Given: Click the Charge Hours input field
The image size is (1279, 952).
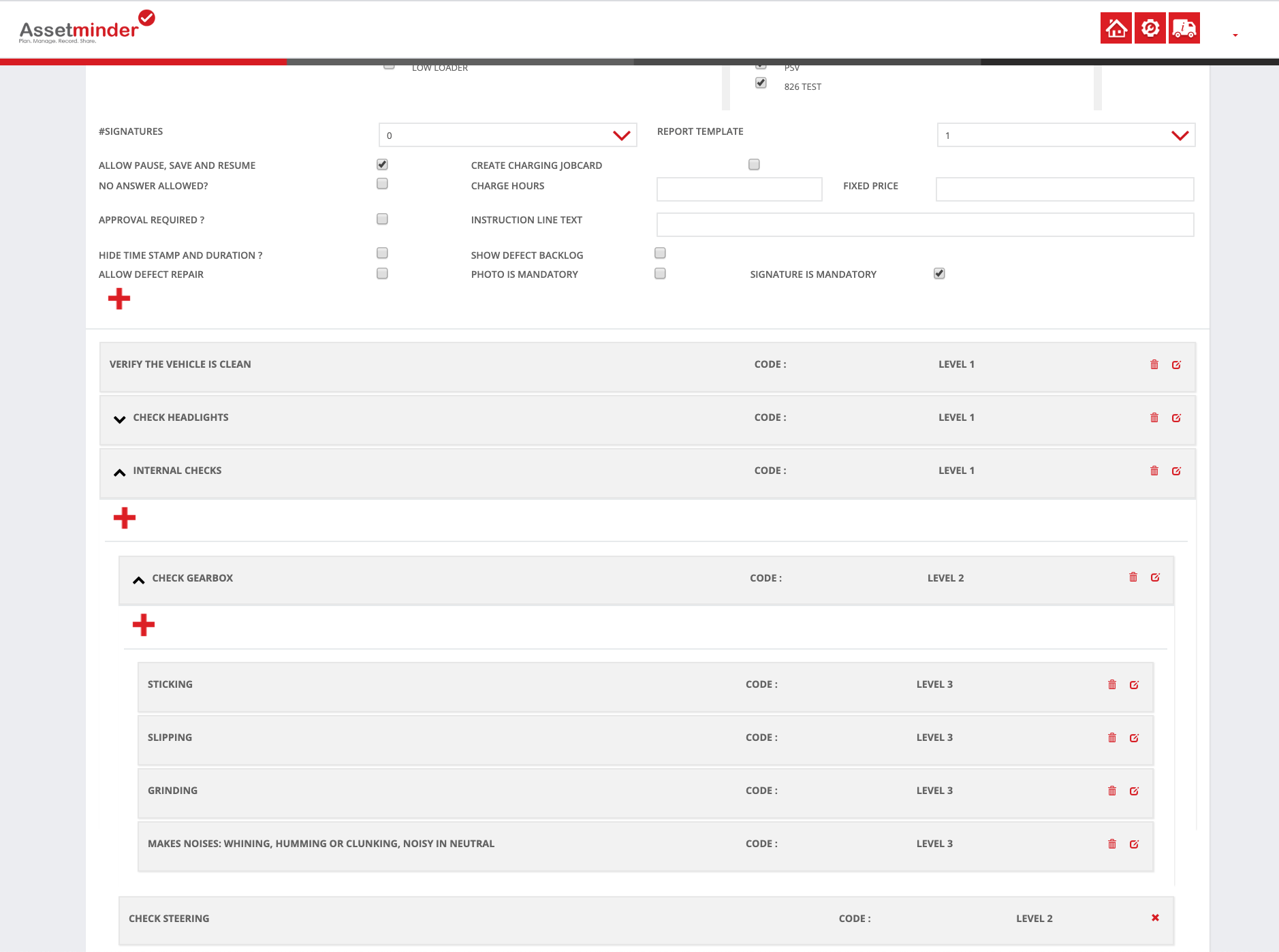Looking at the screenshot, I should point(739,189).
